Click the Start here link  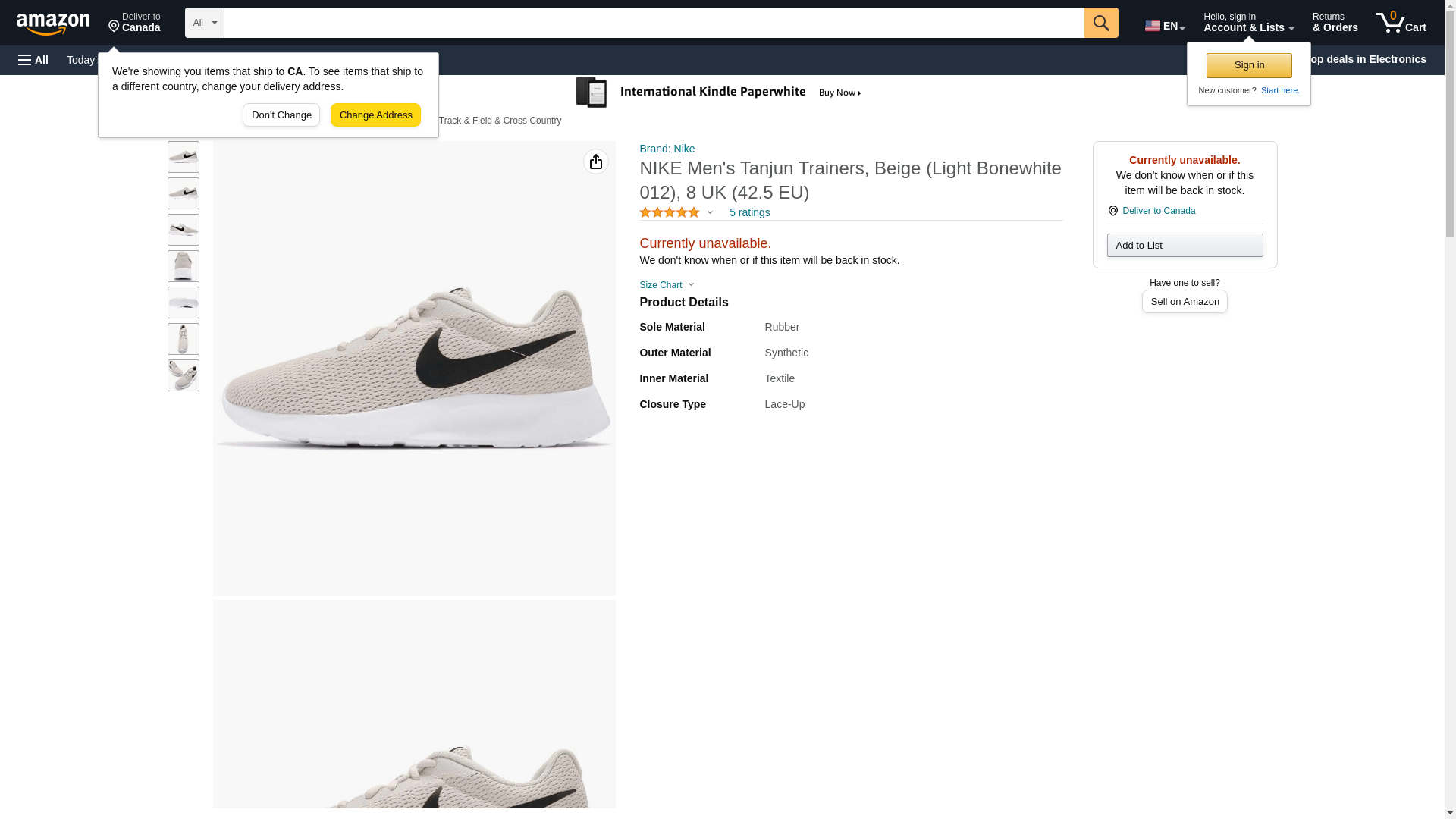tap(1280, 90)
